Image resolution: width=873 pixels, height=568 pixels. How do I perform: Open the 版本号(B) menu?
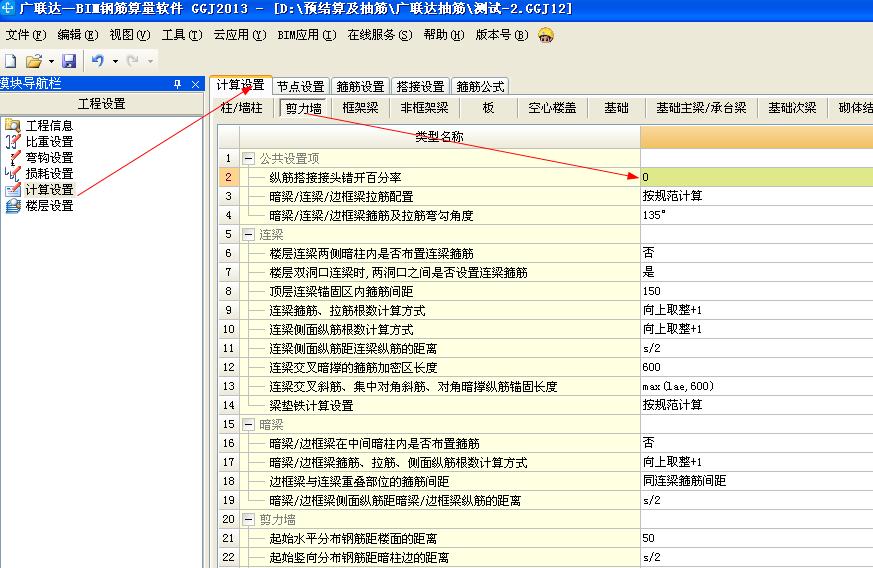(502, 35)
